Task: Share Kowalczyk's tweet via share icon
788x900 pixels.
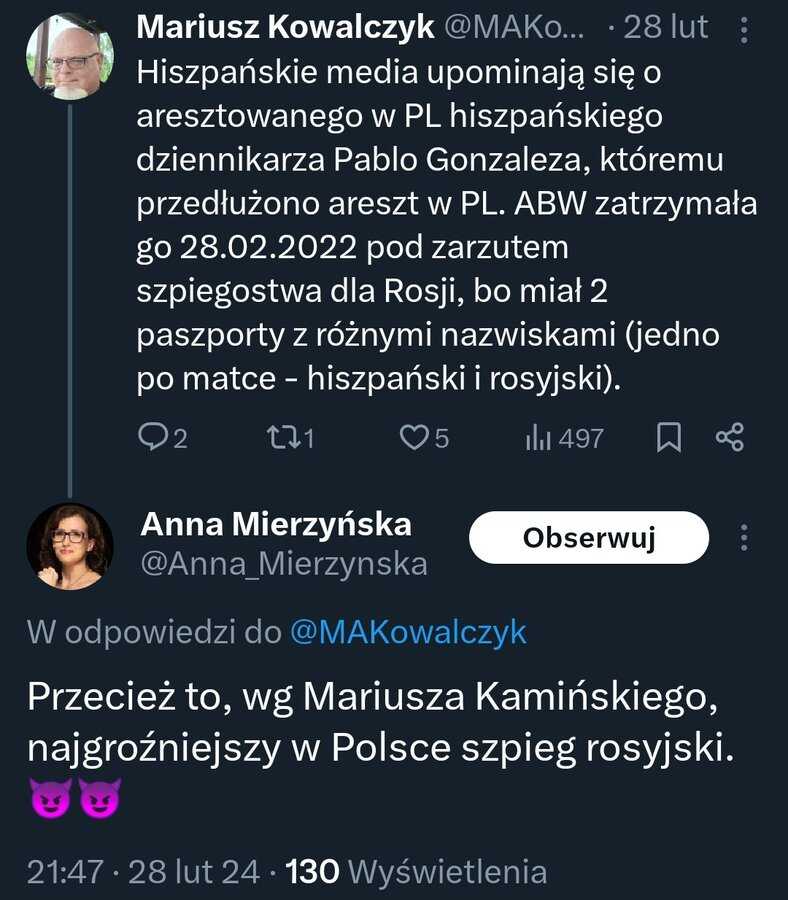Action: click(730, 437)
